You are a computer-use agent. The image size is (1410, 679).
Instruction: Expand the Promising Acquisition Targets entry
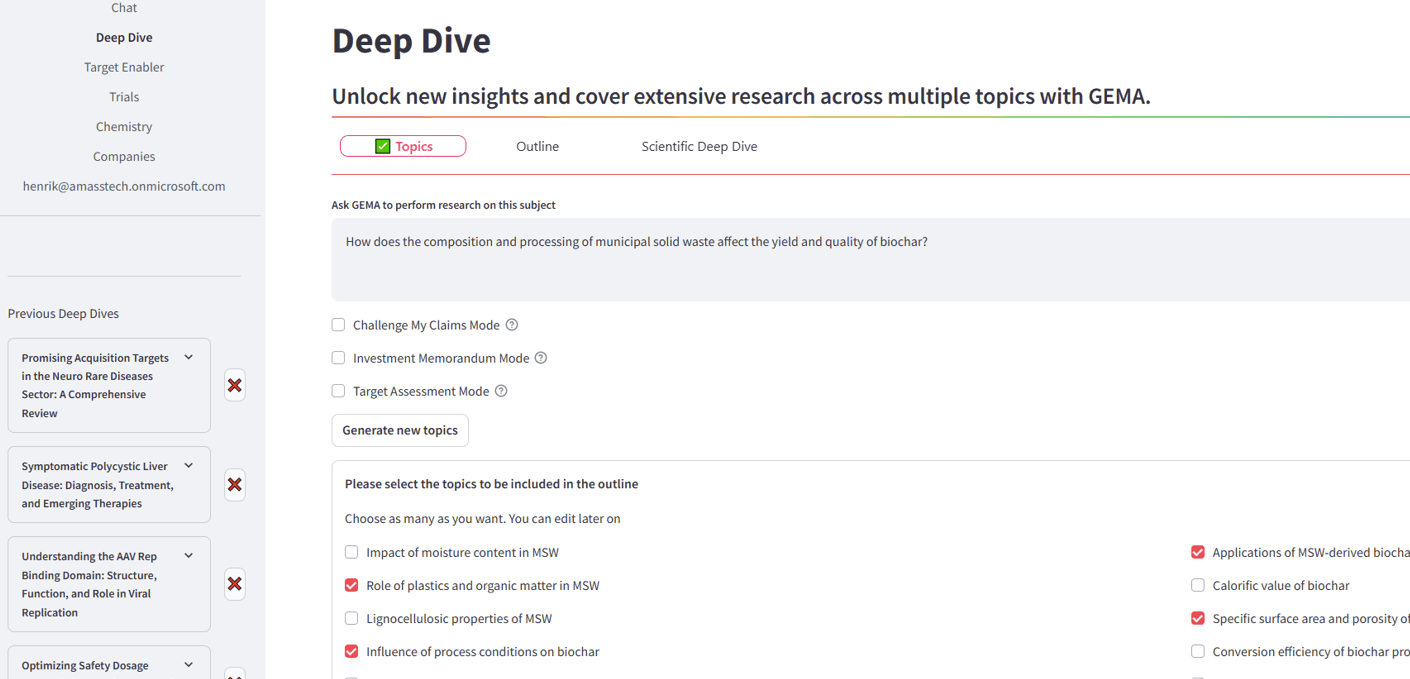coord(188,358)
